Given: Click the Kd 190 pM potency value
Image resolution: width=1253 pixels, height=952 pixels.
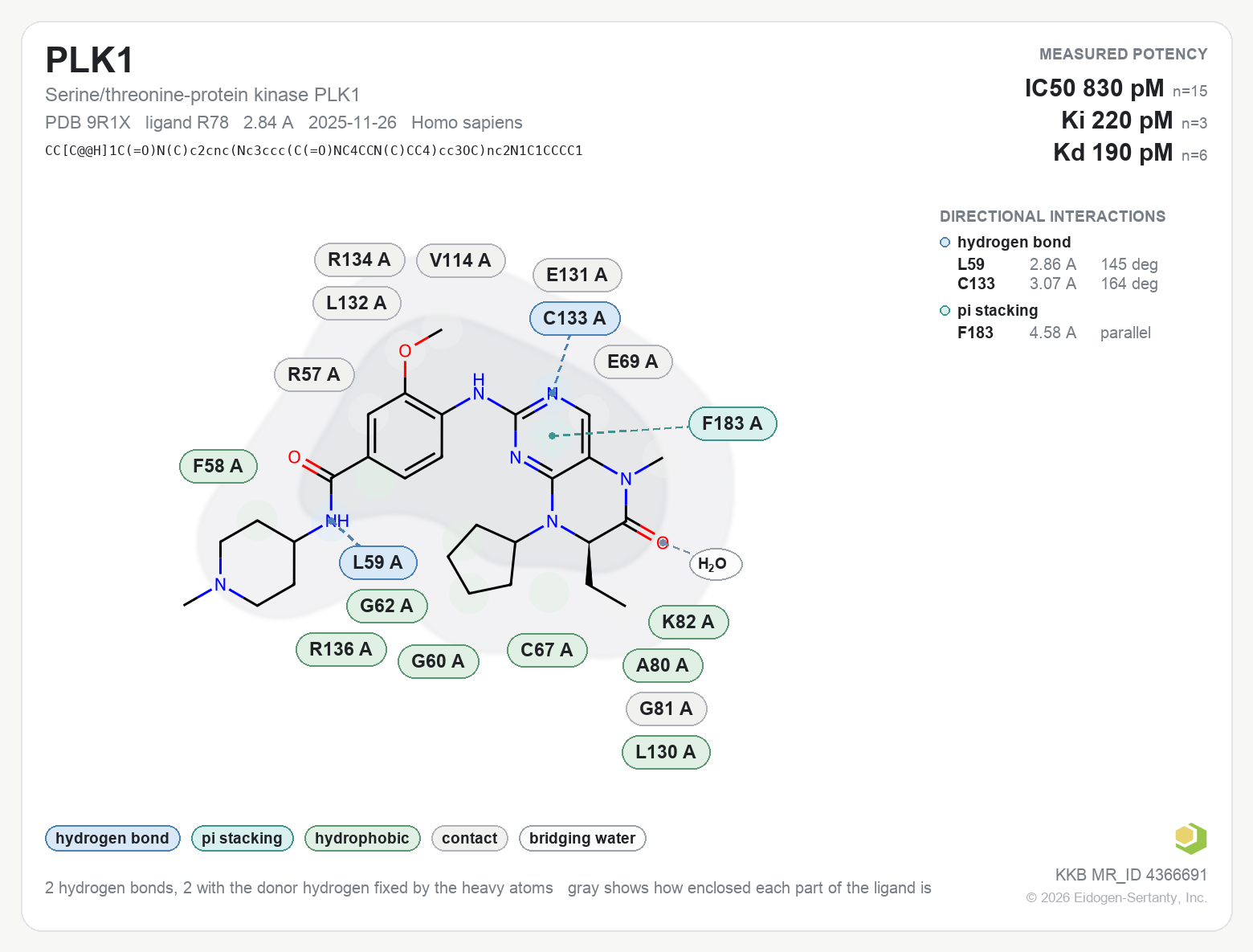Looking at the screenshot, I should (x=1113, y=152).
